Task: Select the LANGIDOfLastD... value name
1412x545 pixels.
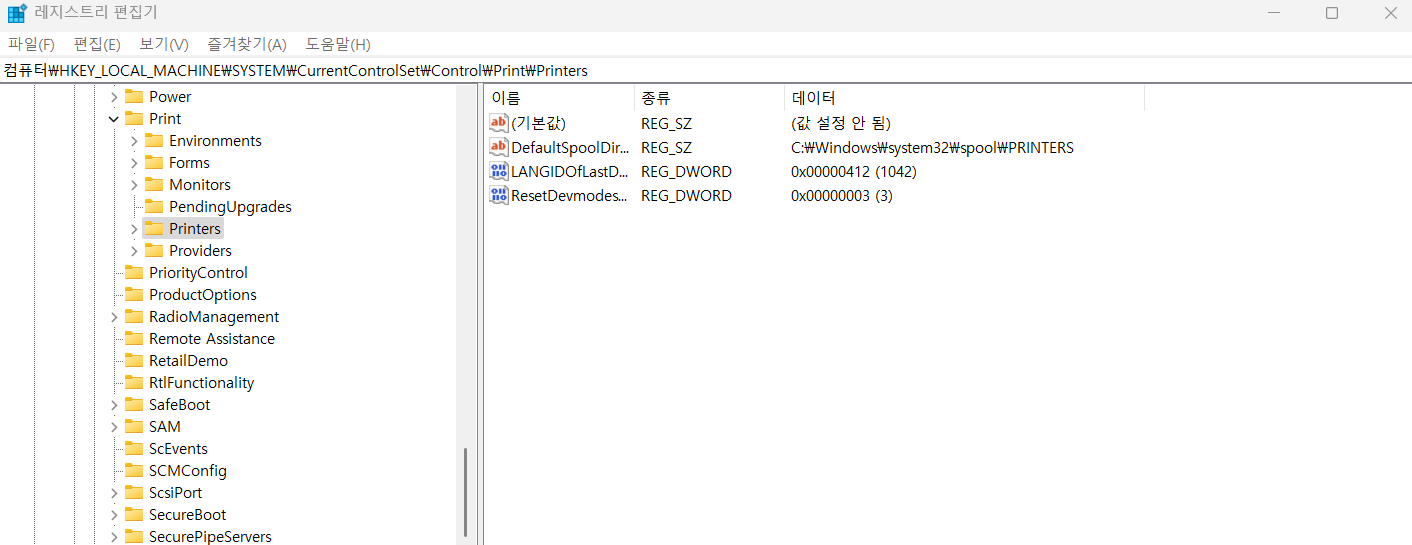Action: click(570, 171)
